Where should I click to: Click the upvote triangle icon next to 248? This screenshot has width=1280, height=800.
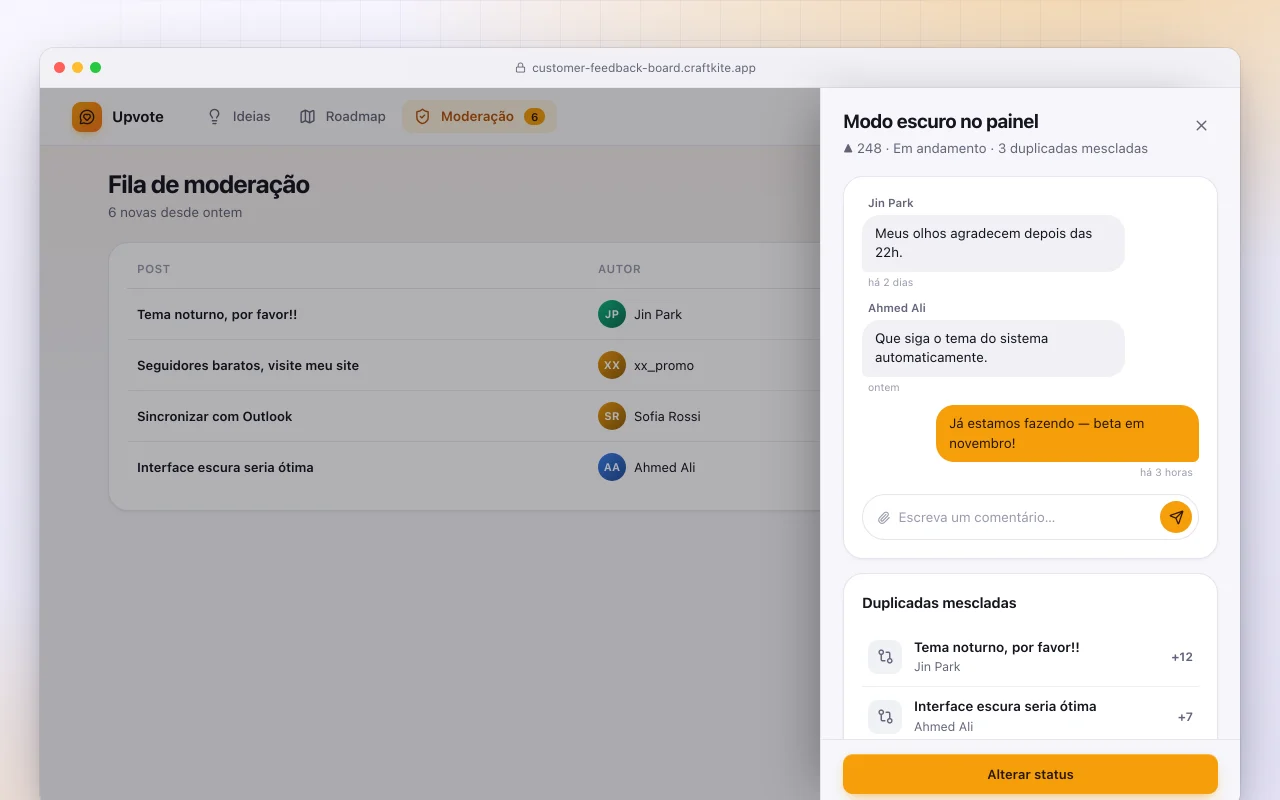tap(848, 148)
